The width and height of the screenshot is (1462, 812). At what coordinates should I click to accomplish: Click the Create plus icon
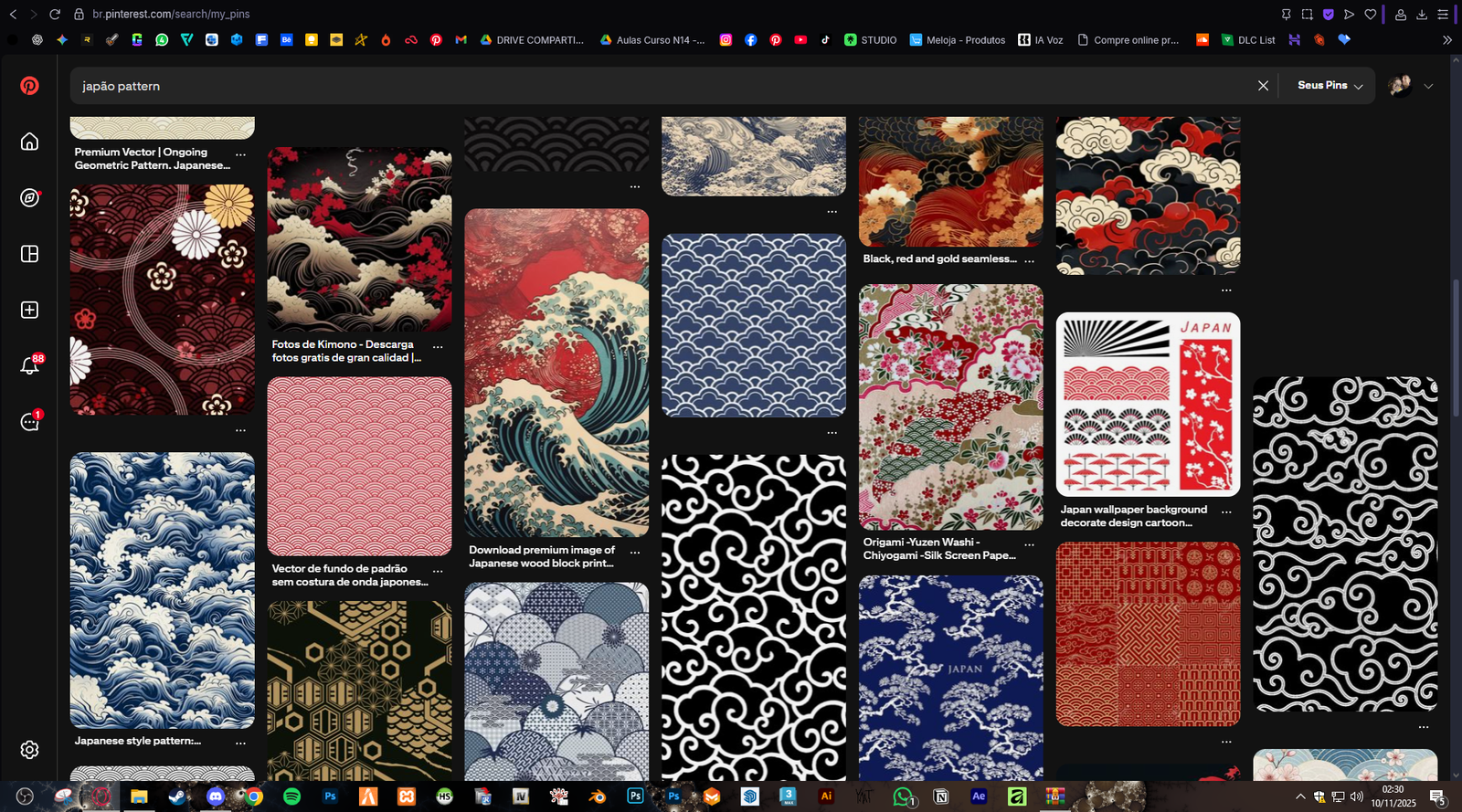(x=29, y=310)
